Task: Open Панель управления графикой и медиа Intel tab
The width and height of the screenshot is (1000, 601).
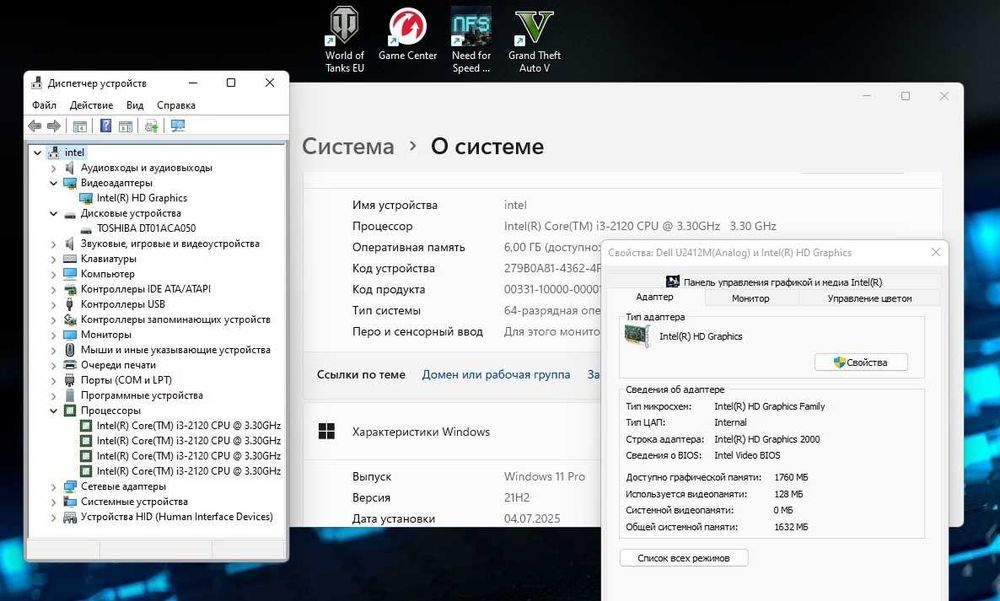Action: 774,282
